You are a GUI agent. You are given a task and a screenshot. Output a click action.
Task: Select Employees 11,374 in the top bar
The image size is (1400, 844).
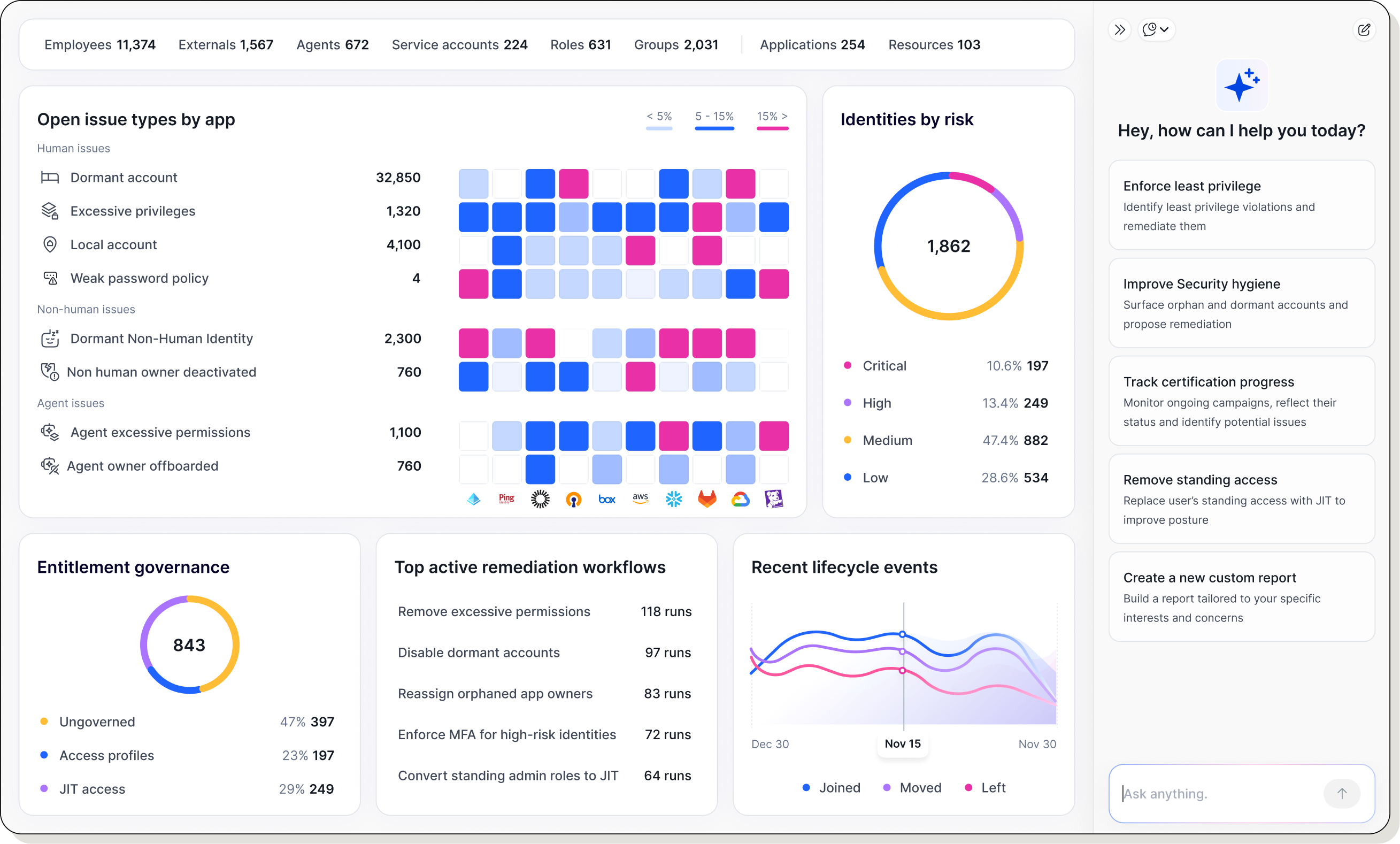(x=100, y=44)
